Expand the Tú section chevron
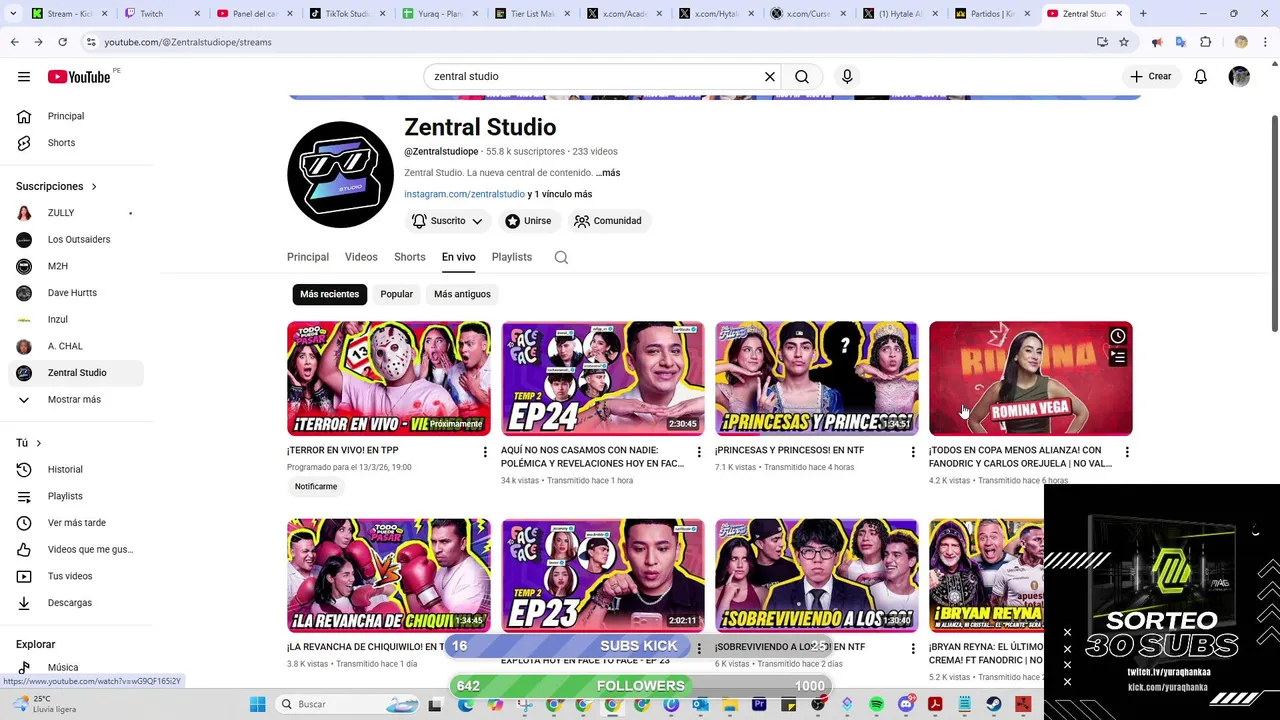Screen dimensions: 1280x720 [x=38, y=443]
